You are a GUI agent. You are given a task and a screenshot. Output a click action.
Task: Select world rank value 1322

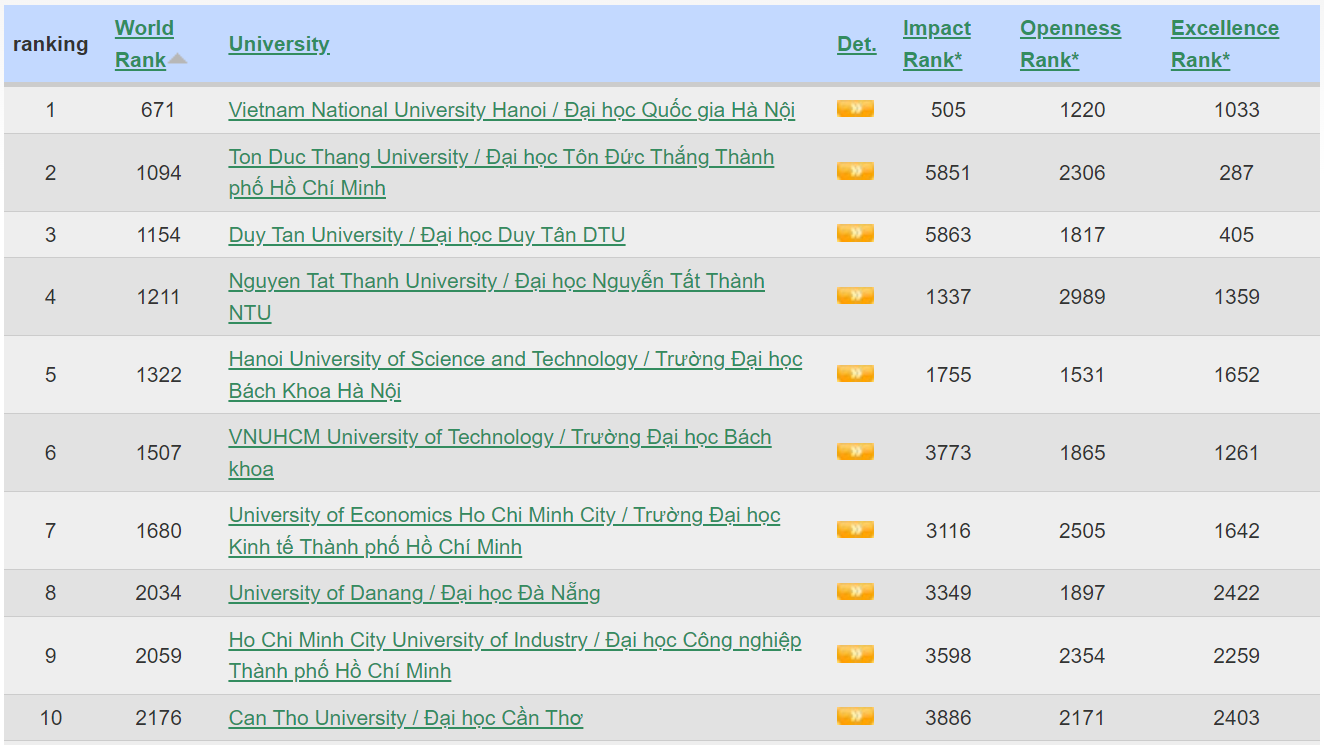point(158,375)
